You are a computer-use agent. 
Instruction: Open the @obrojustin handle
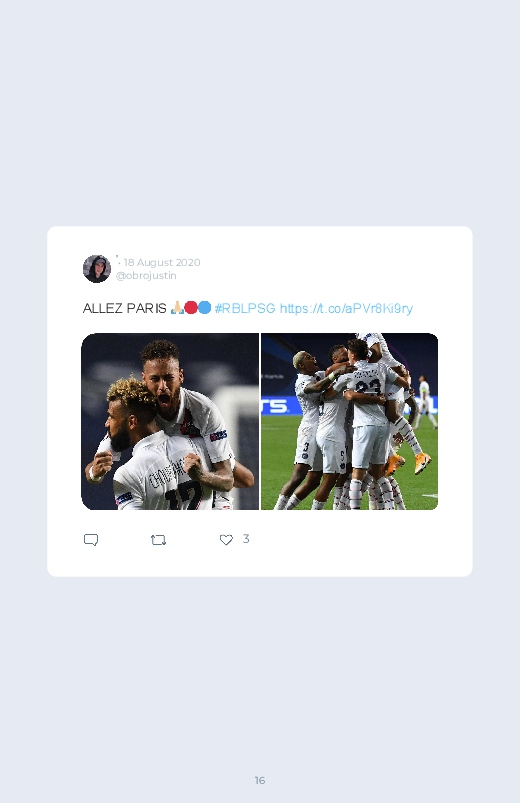[146, 276]
